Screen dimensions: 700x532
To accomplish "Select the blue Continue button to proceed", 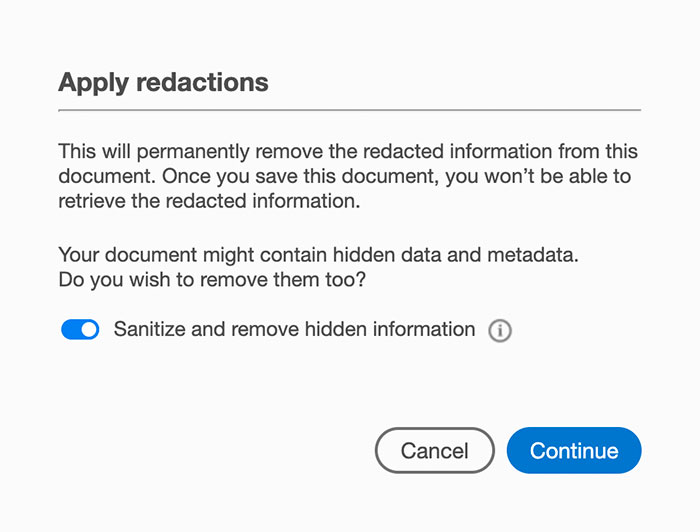I will click(x=574, y=450).
